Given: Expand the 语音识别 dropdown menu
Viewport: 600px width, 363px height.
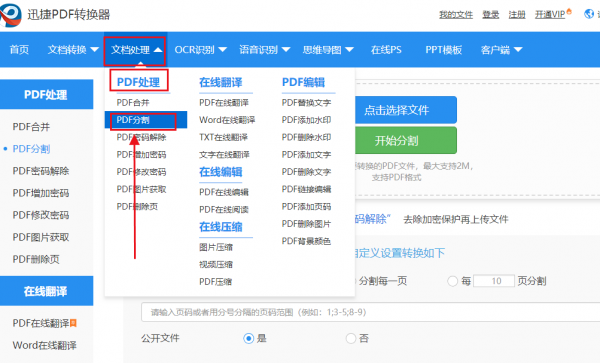Looking at the screenshot, I should point(265,50).
